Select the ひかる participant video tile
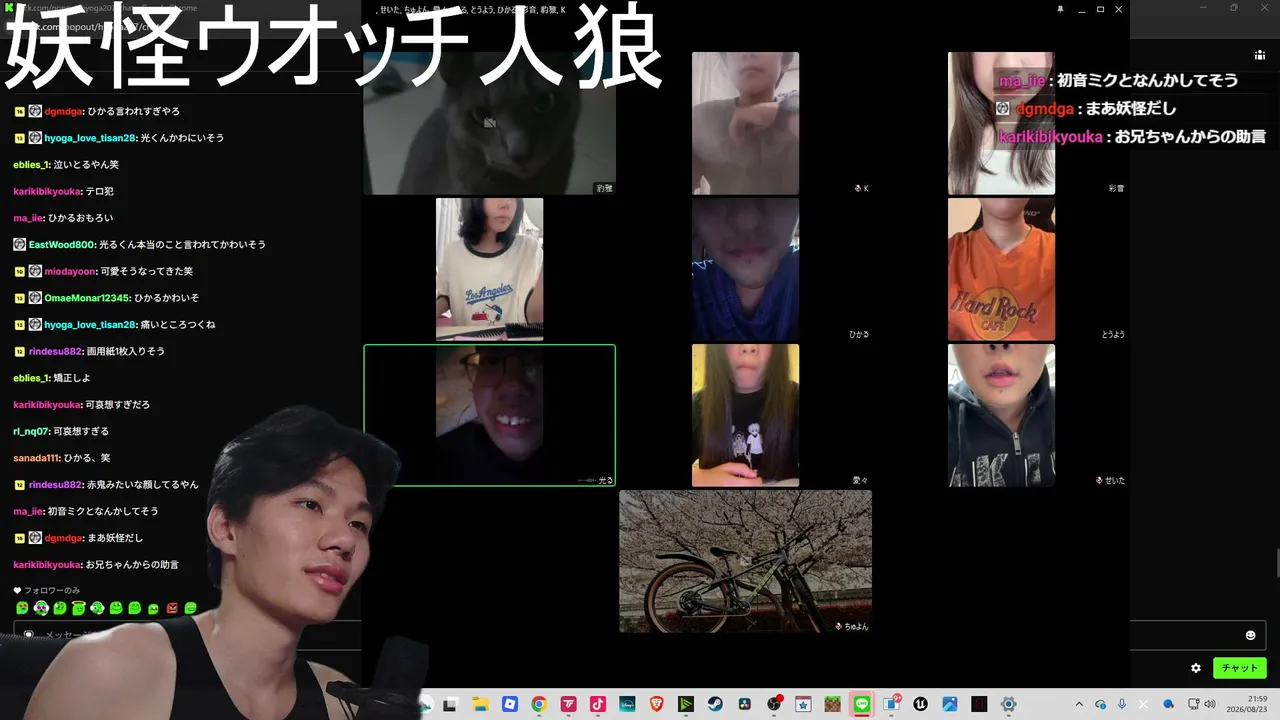 point(745,269)
